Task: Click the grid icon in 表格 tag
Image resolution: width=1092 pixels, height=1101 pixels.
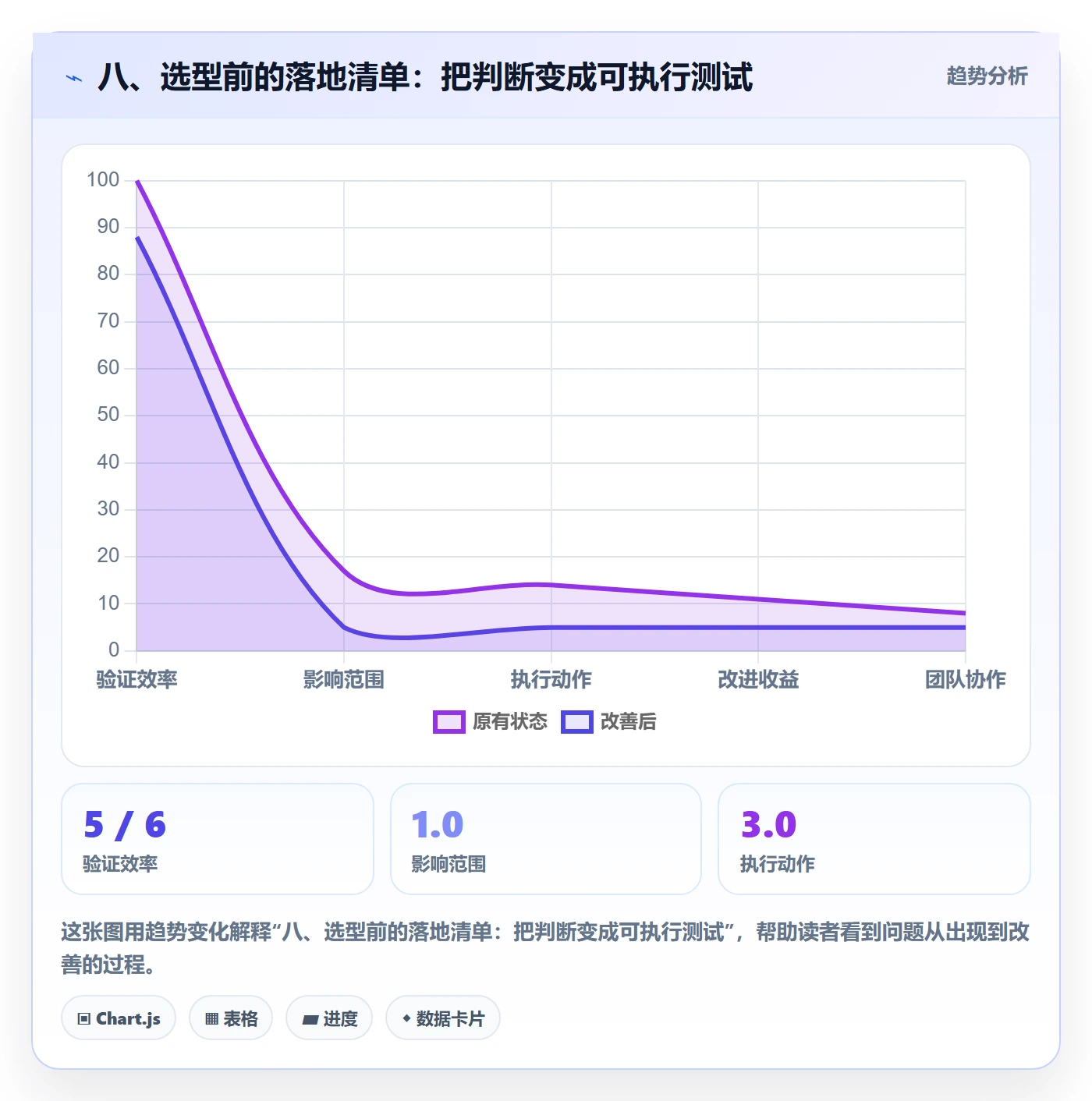Action: (x=211, y=1019)
